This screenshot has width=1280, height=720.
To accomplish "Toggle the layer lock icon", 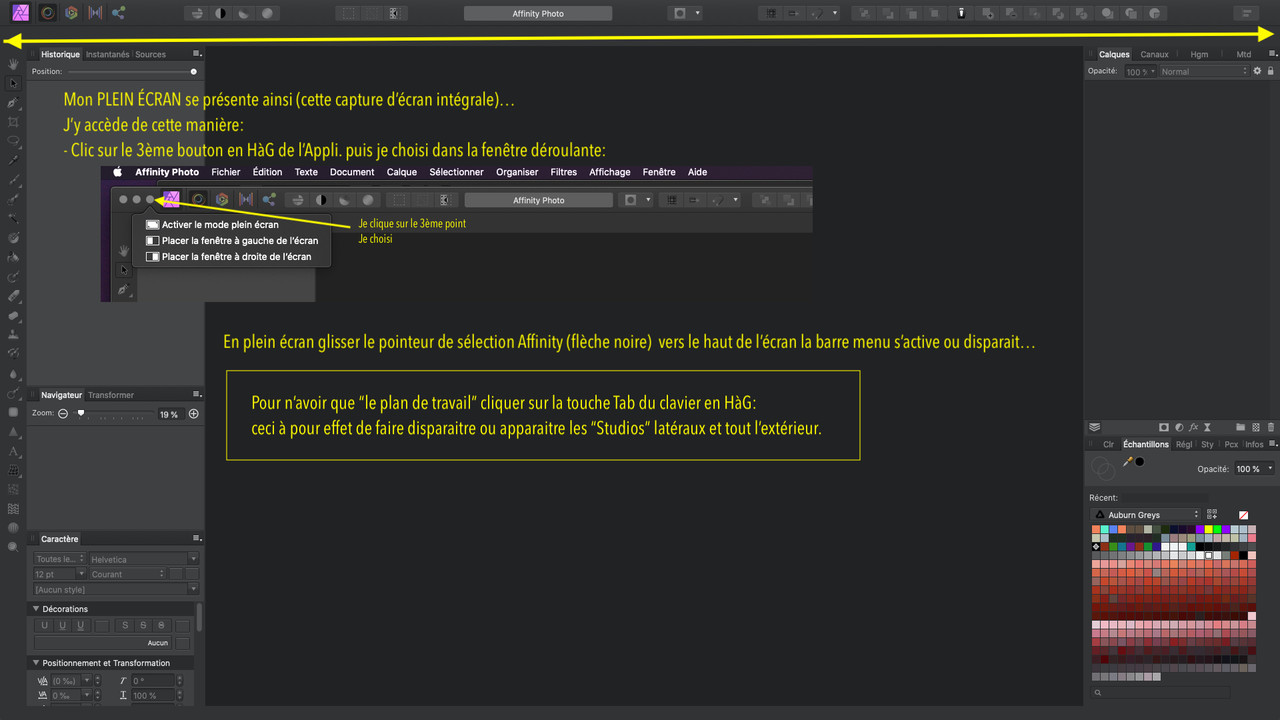I will [1271, 71].
